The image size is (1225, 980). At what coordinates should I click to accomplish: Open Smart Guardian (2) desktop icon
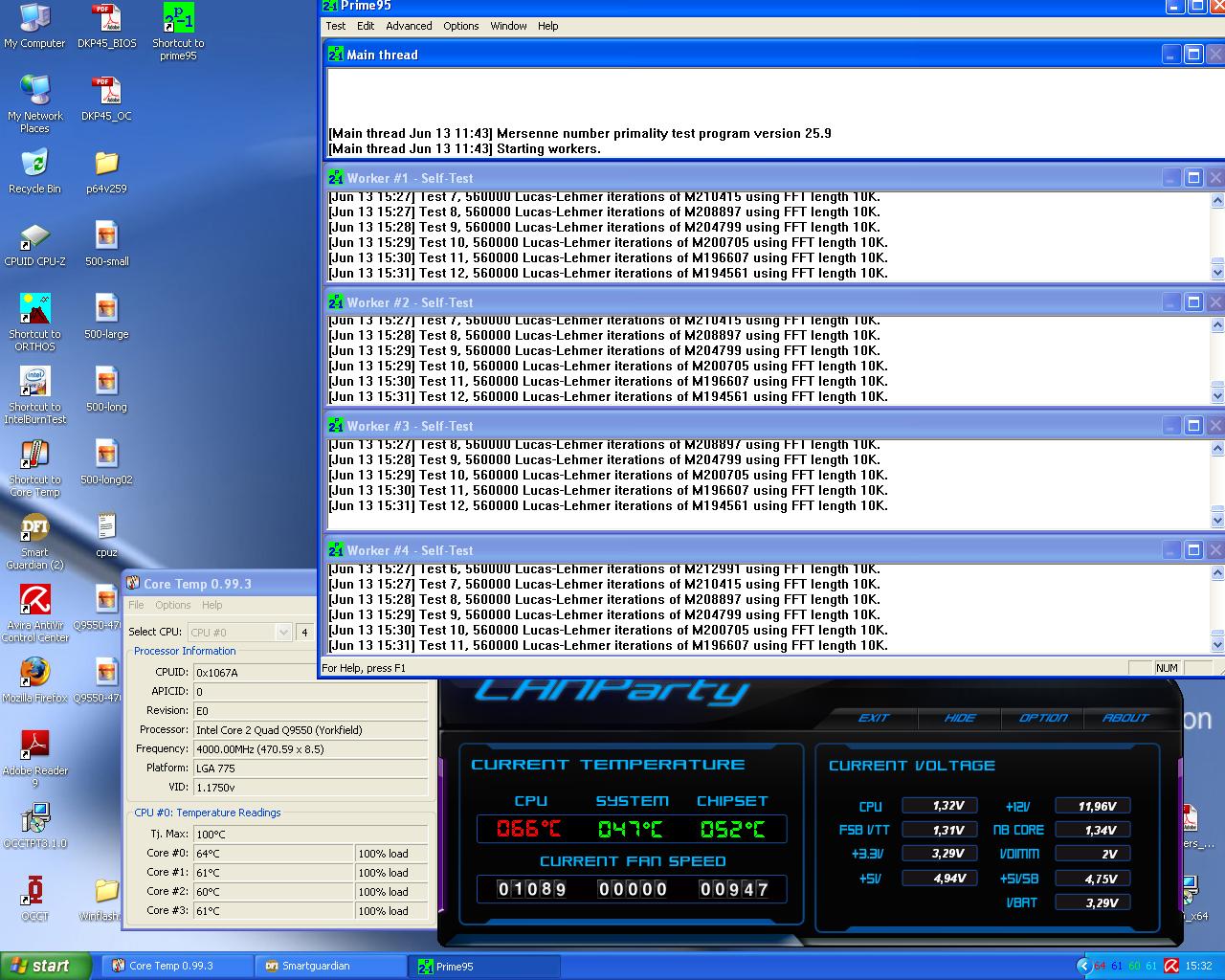pos(34,542)
